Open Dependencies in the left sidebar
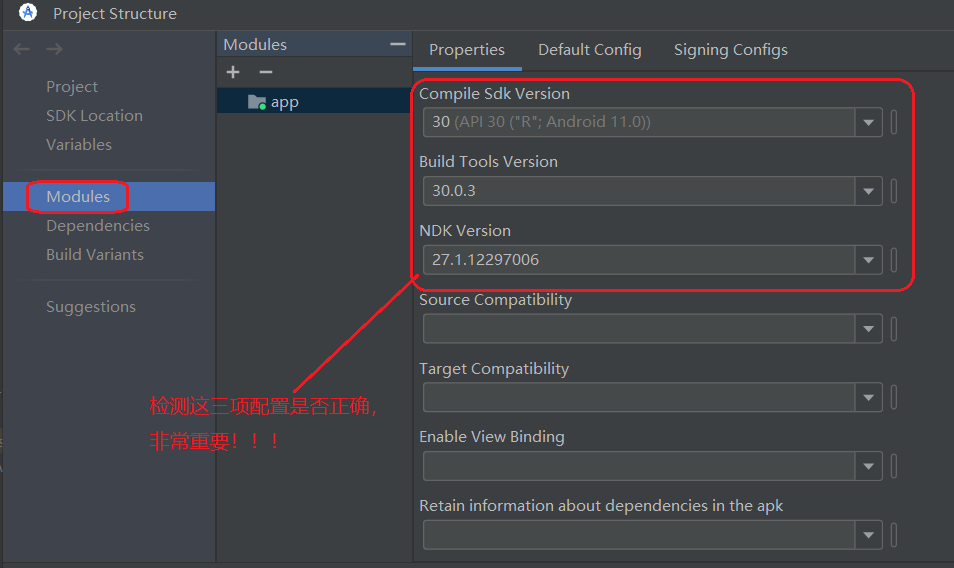Screen dimensions: 954x568 tap(97, 226)
